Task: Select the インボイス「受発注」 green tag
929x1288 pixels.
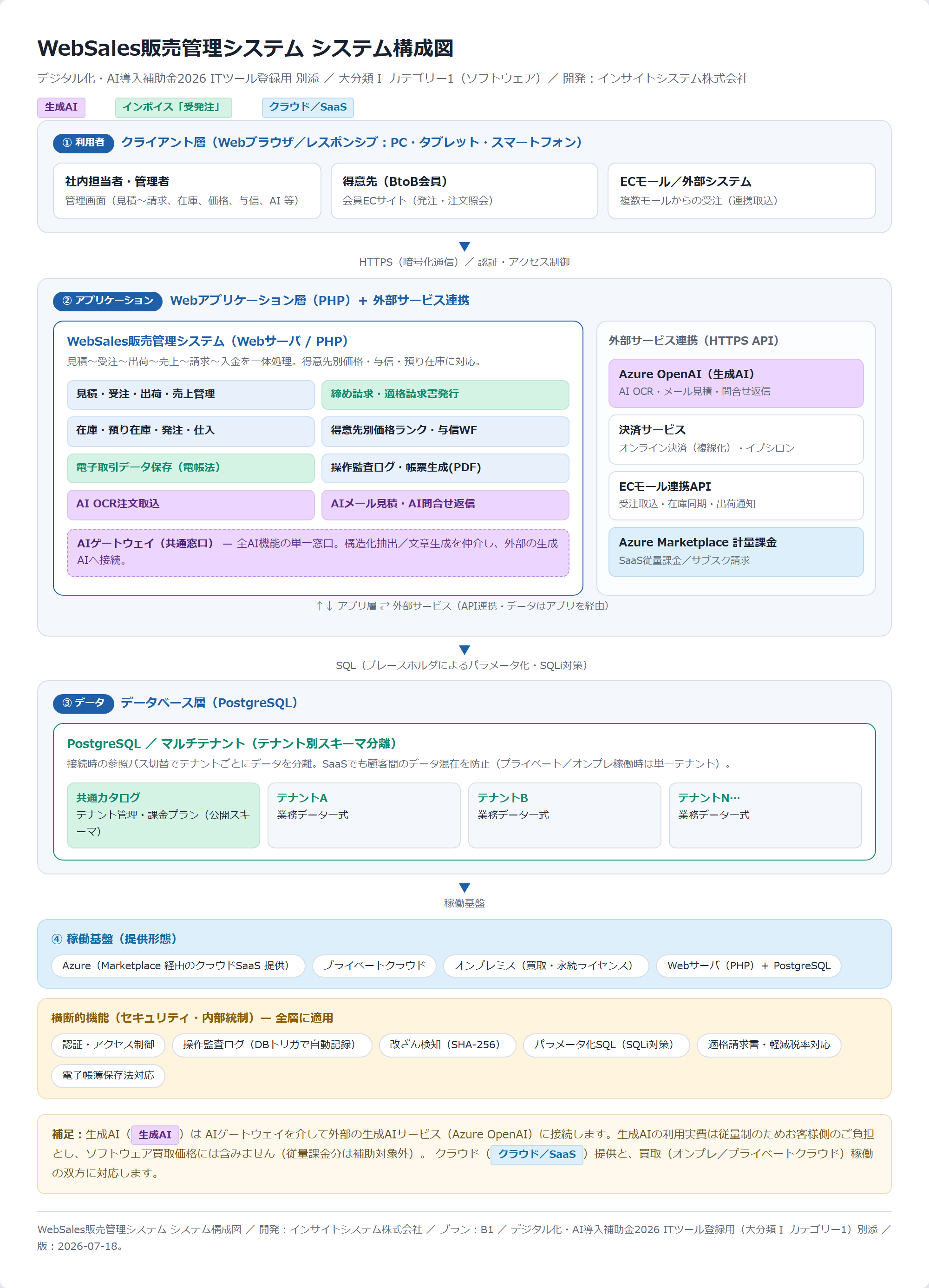Action: coord(173,107)
